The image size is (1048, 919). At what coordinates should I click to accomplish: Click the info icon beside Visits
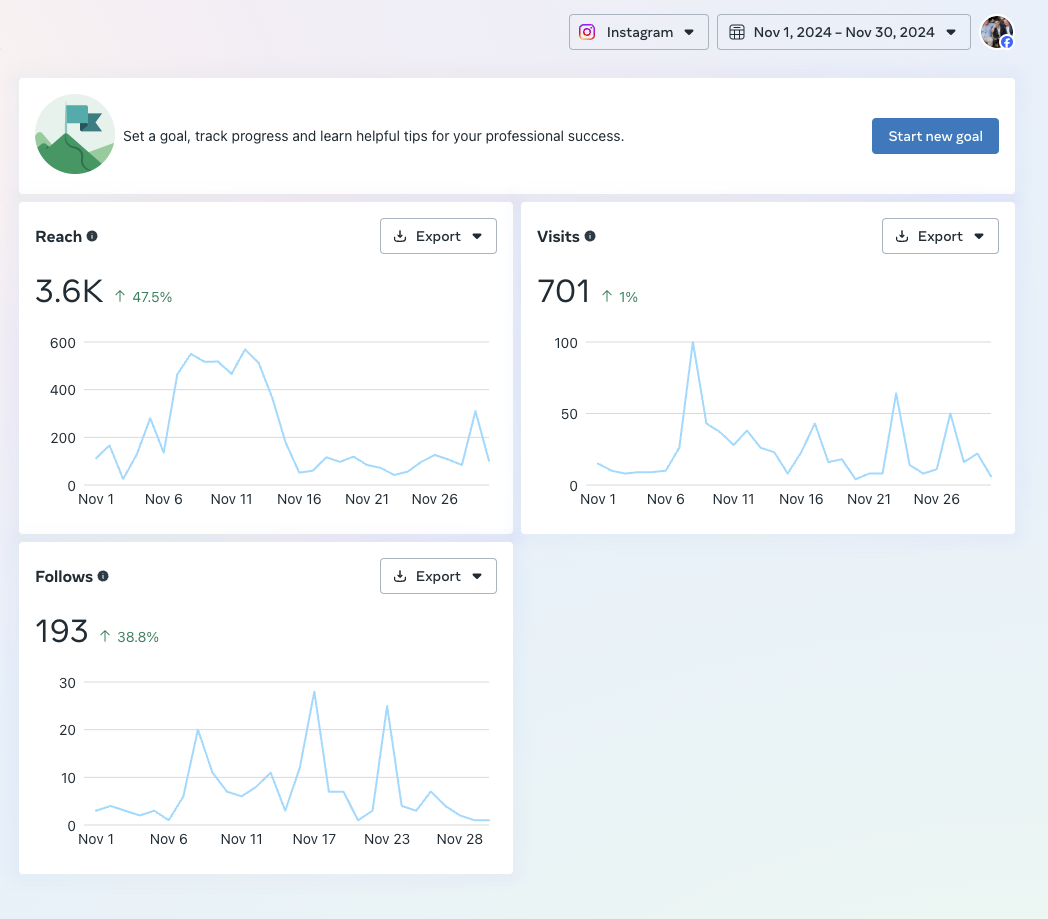click(x=590, y=236)
